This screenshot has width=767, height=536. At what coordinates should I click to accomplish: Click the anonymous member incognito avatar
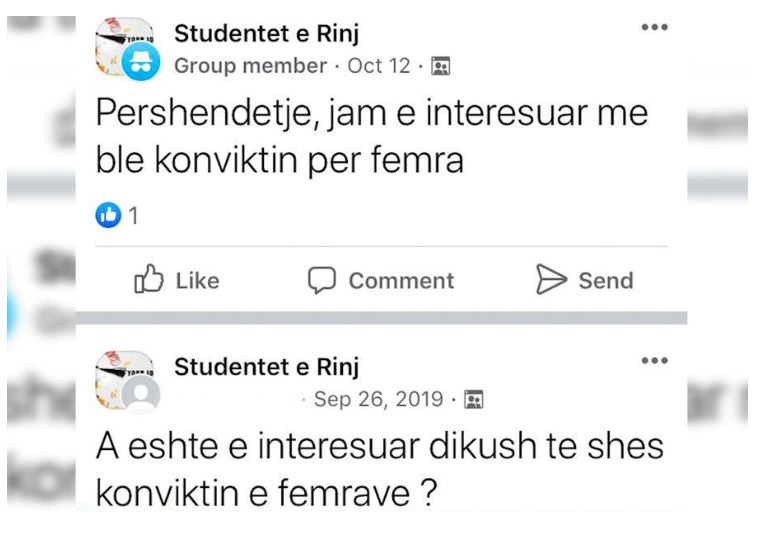click(140, 61)
